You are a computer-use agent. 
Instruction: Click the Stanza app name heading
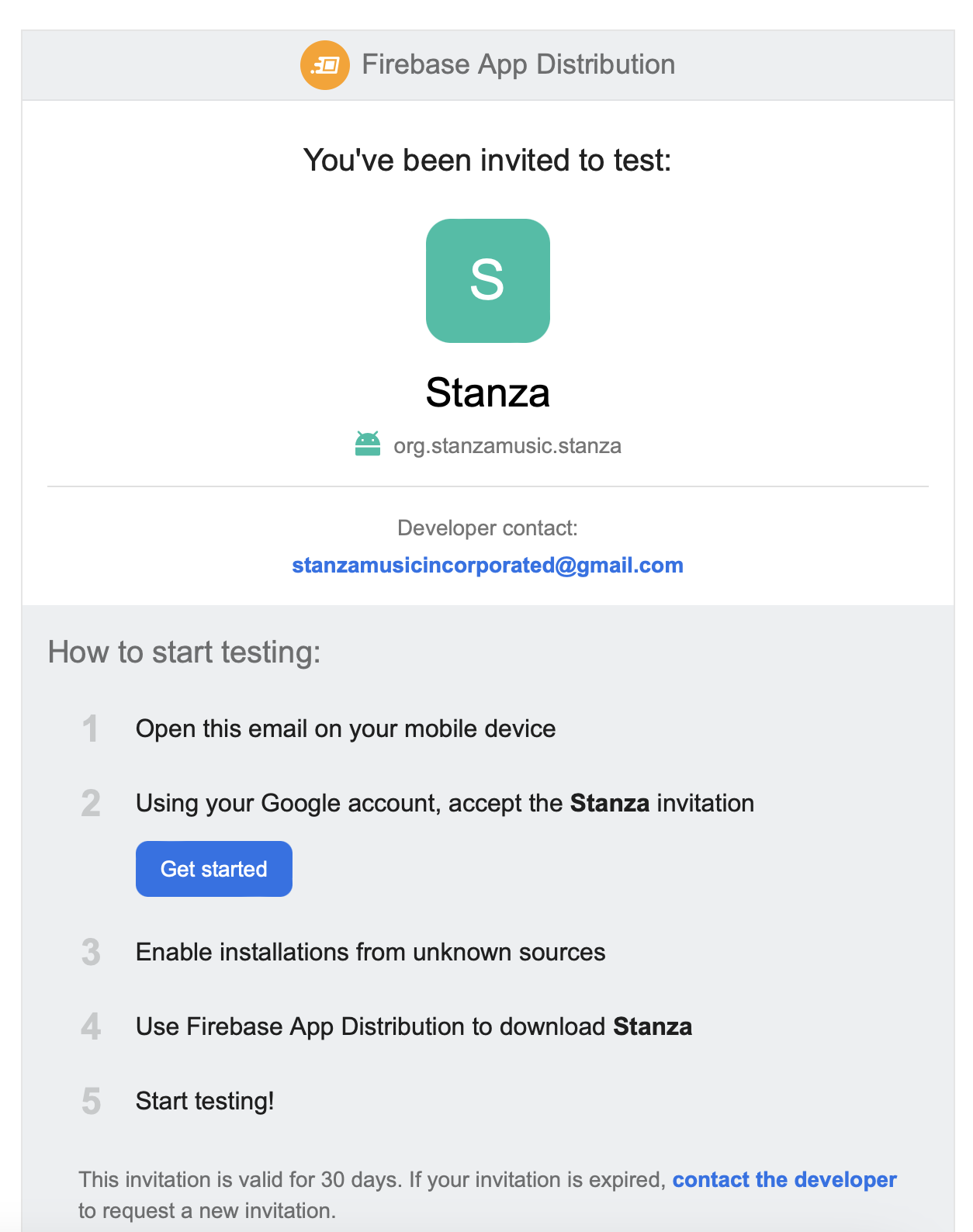tap(488, 393)
